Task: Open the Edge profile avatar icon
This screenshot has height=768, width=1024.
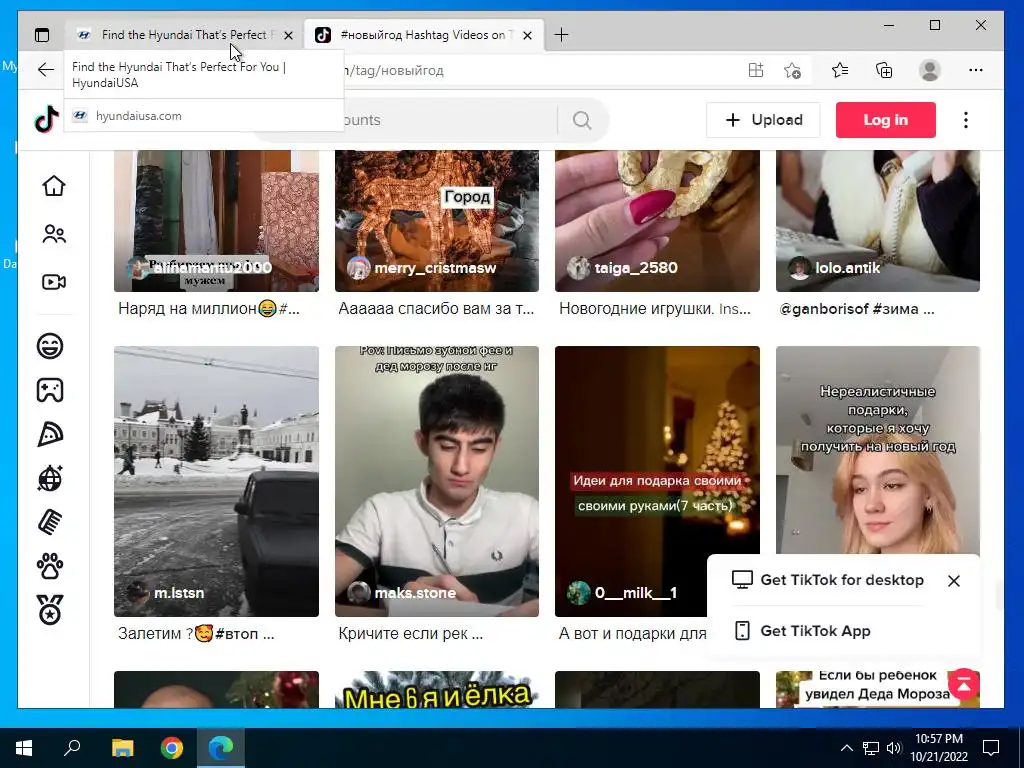Action: (929, 70)
